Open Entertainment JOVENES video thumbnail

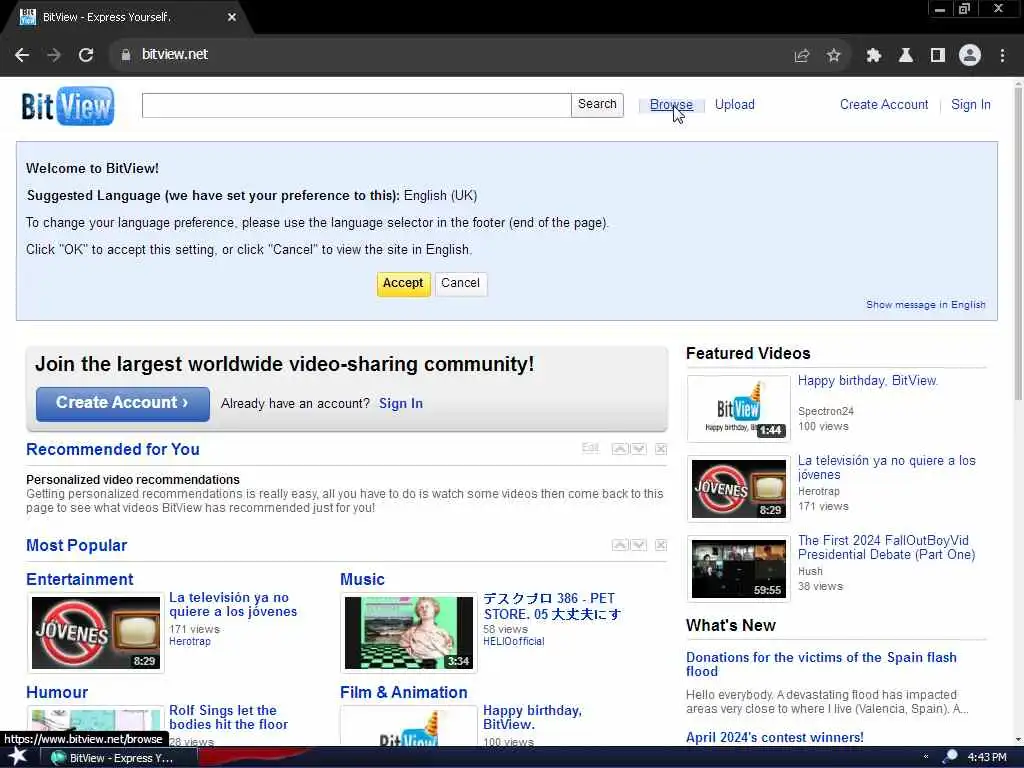(96, 633)
